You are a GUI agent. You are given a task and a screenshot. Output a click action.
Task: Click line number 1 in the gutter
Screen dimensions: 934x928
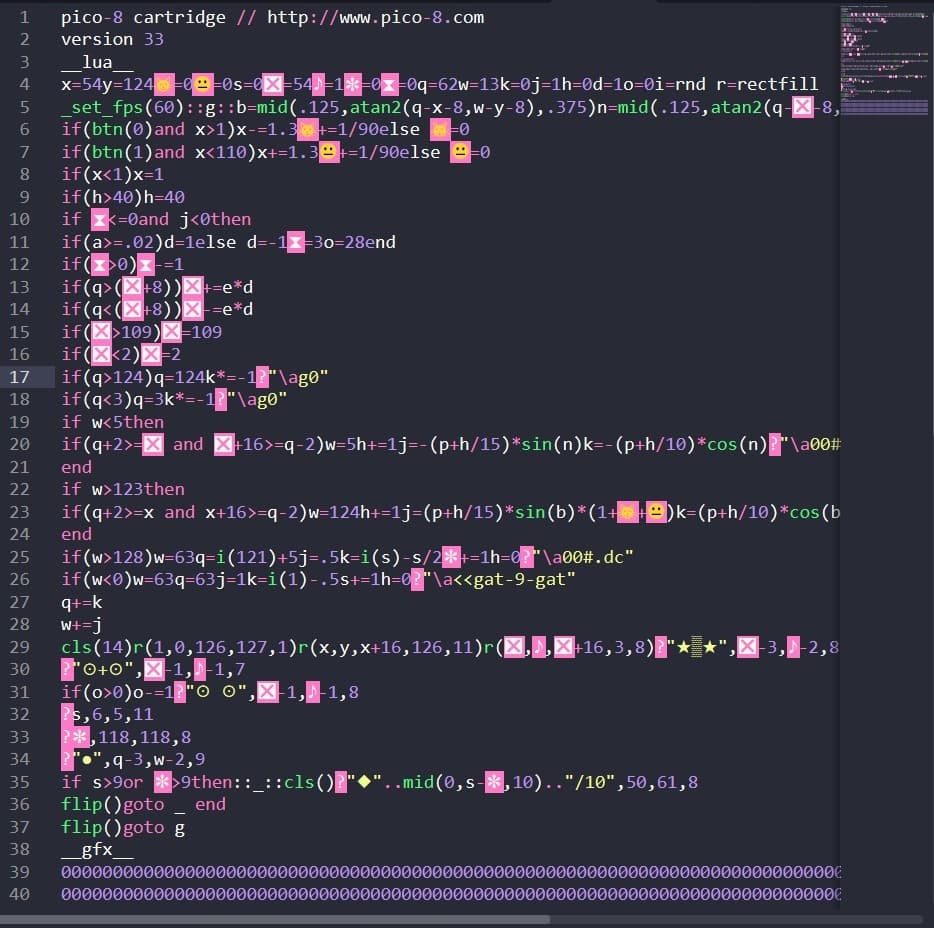click(x=24, y=17)
